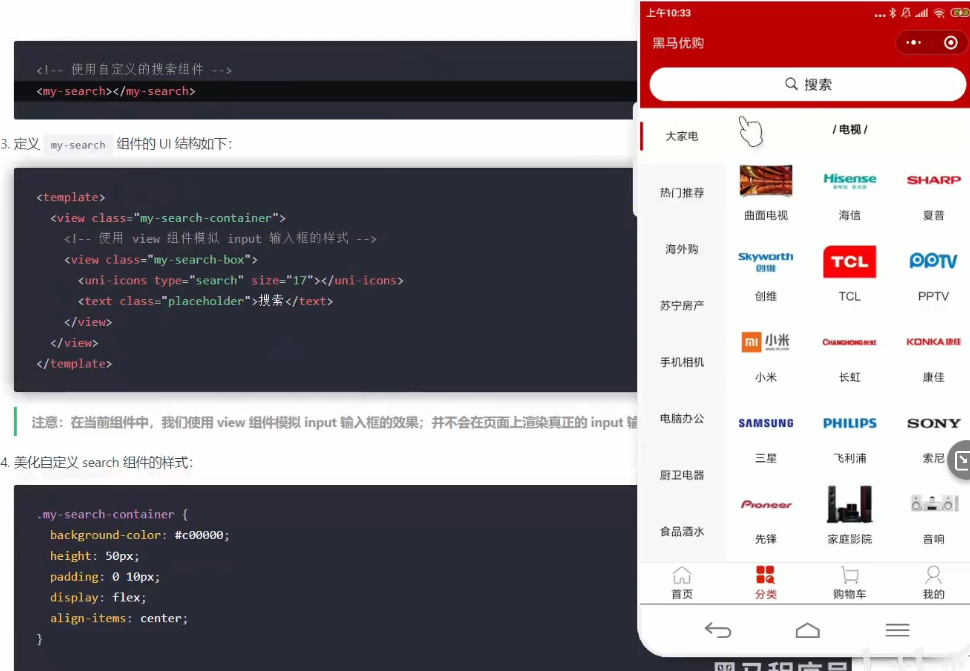Click the 先锋 label text
The width and height of the screenshot is (970, 671).
tap(766, 539)
